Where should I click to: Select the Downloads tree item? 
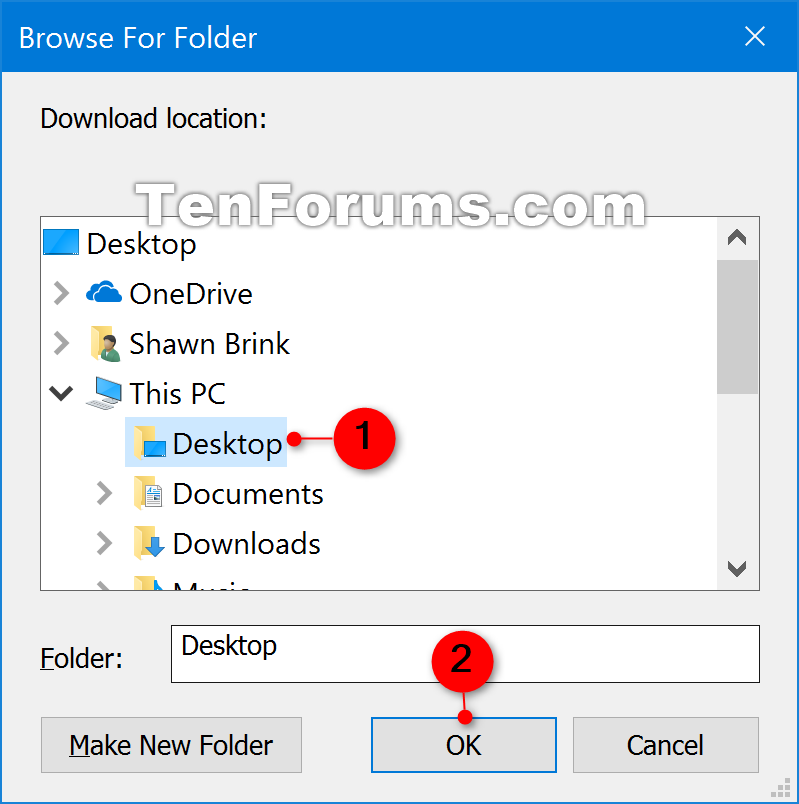246,544
